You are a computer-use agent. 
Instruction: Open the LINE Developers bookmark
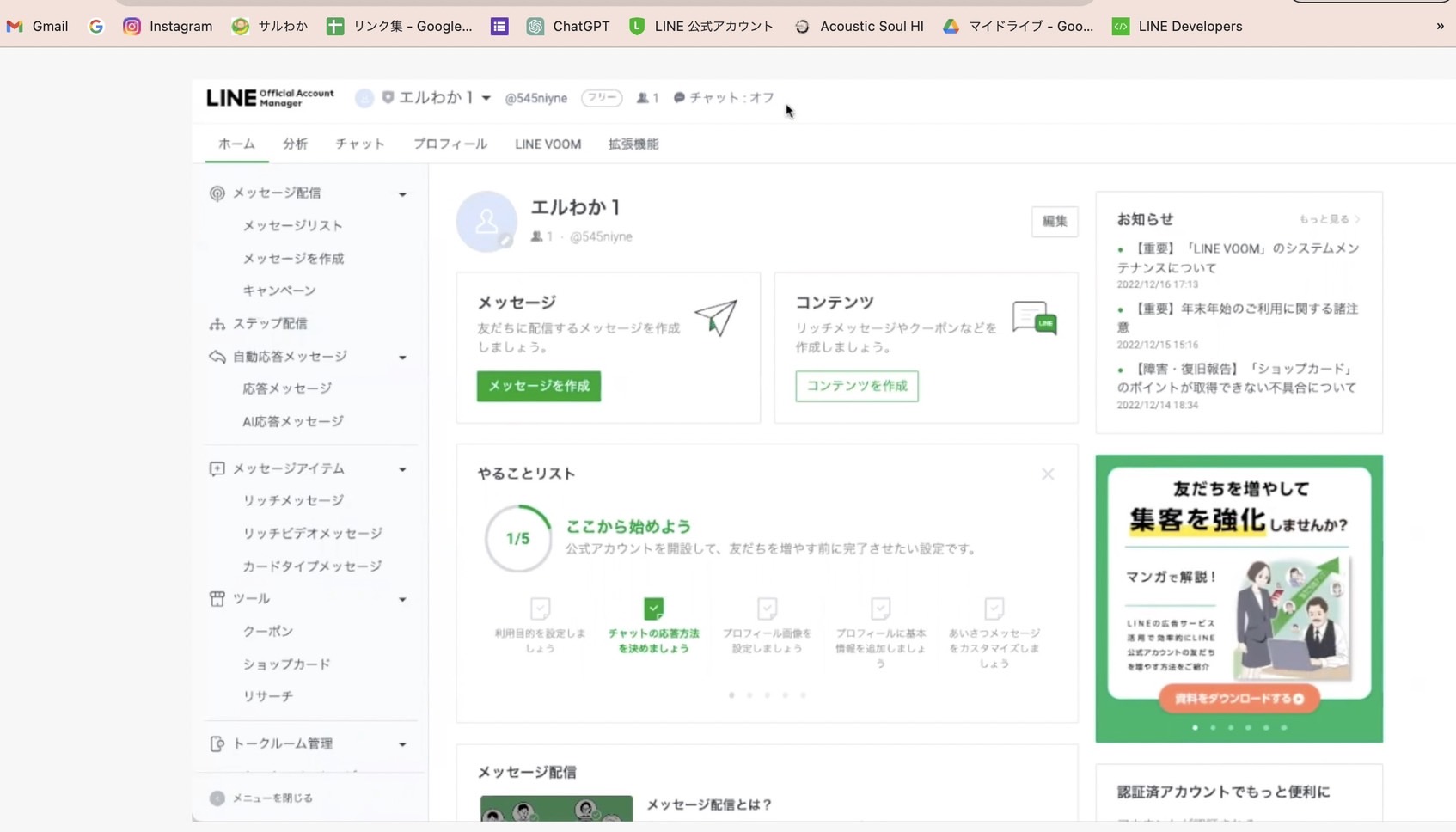[x=1178, y=26]
